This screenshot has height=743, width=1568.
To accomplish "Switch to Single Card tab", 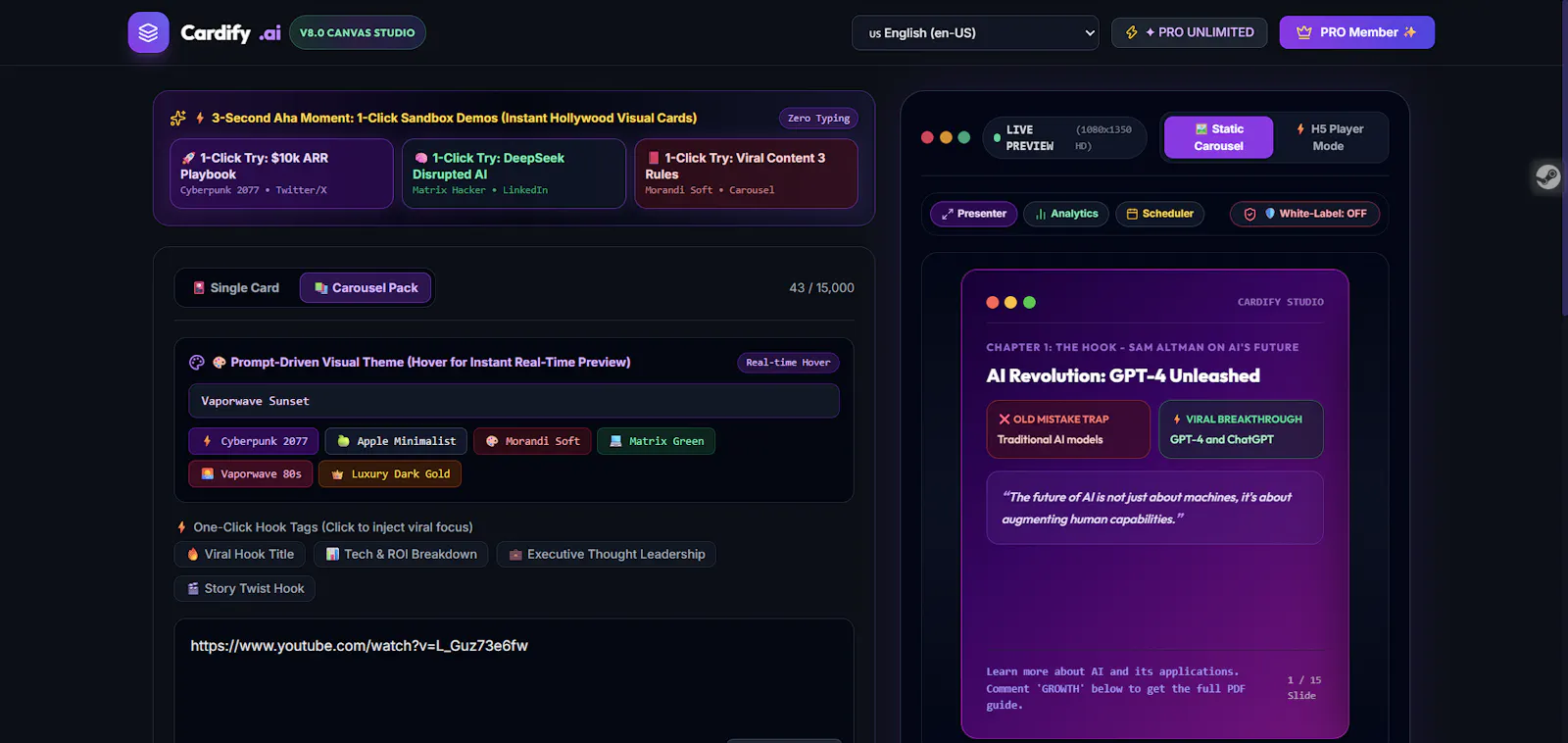I will coord(236,287).
